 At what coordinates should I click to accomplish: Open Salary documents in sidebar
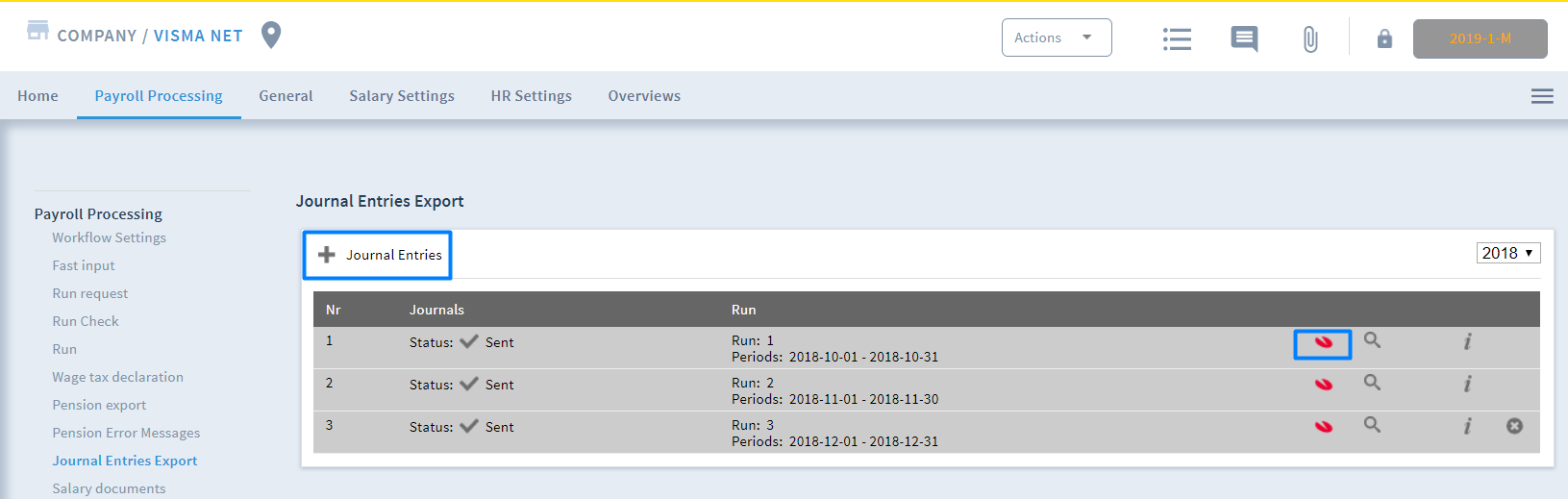[109, 488]
